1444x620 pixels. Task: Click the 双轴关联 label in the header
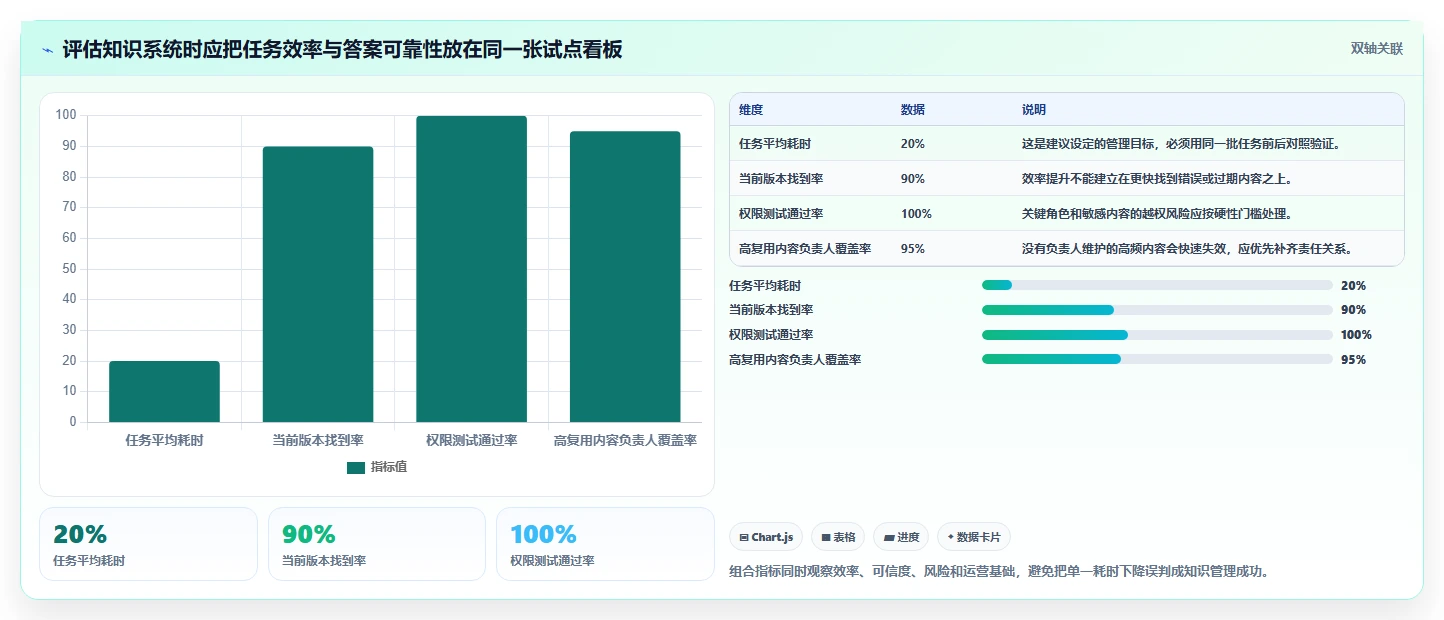coord(1377,48)
